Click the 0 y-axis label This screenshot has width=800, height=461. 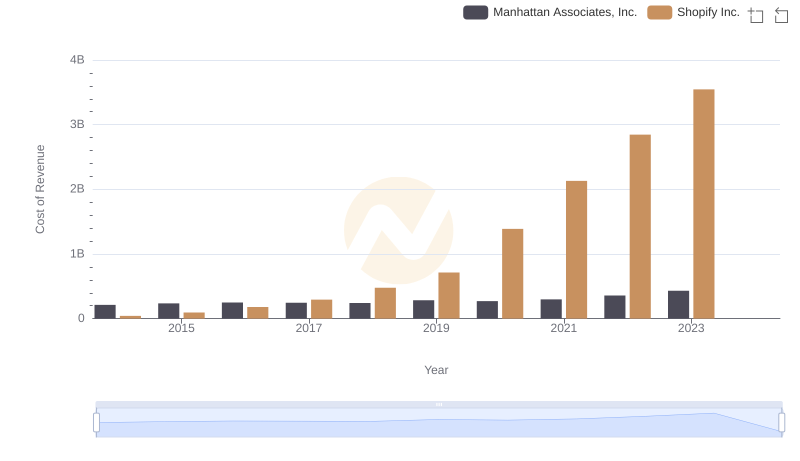81,318
